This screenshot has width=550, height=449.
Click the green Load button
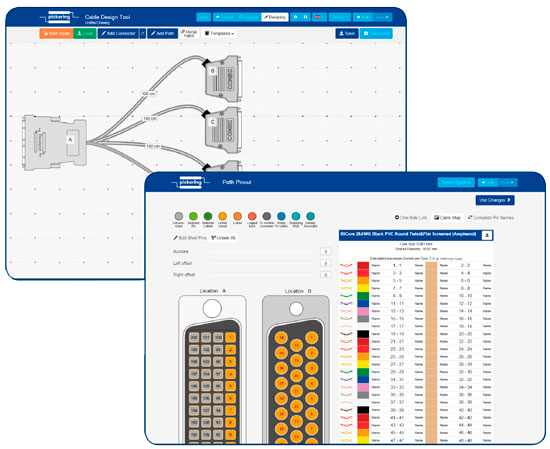coord(85,34)
